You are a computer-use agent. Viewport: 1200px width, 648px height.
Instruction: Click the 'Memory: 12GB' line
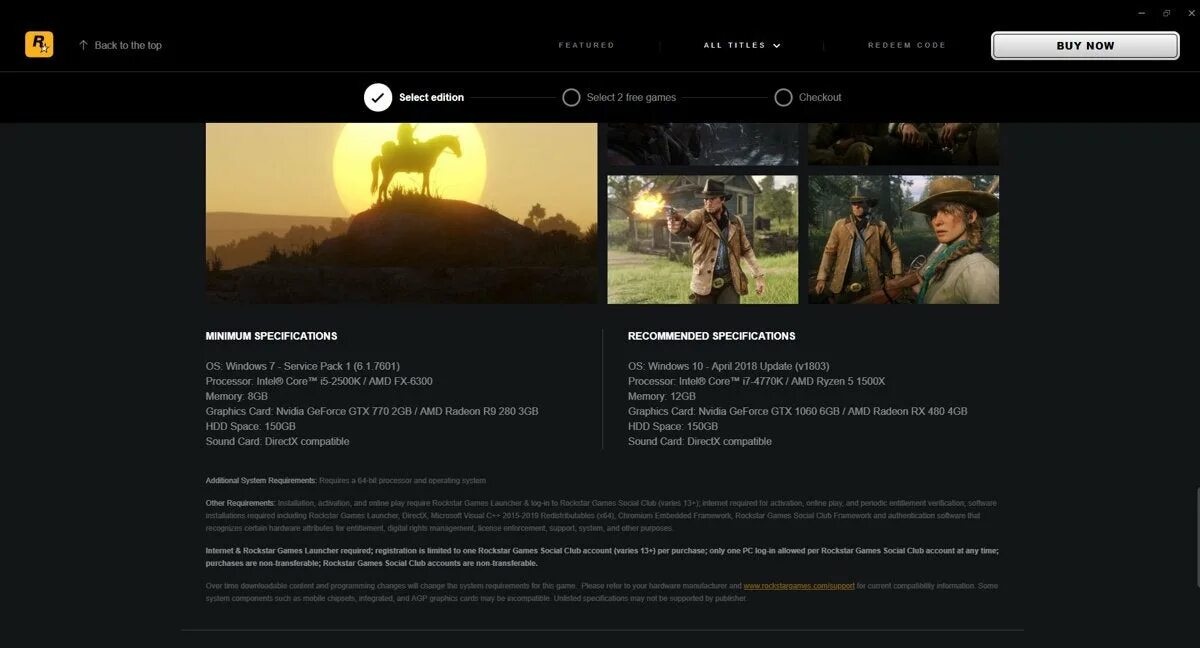(661, 396)
